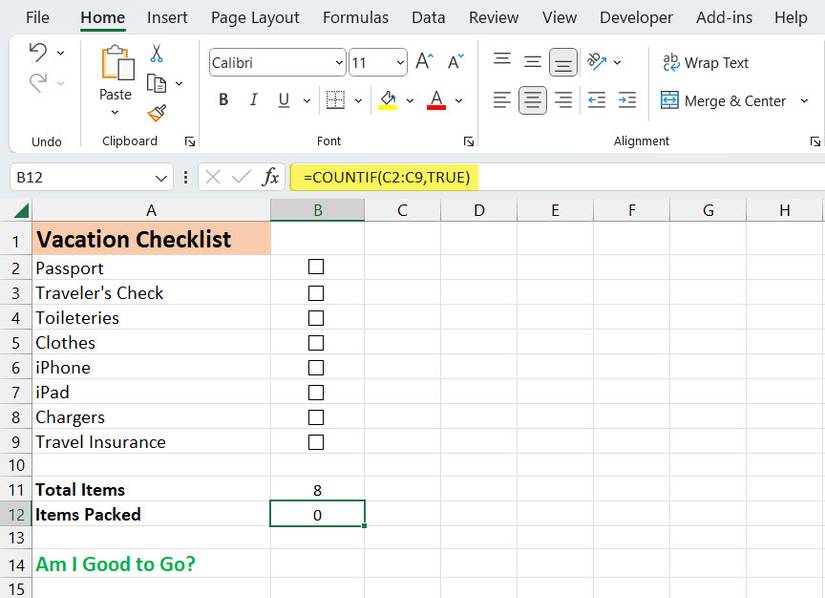
Task: Open the Data tab
Action: tap(428, 17)
